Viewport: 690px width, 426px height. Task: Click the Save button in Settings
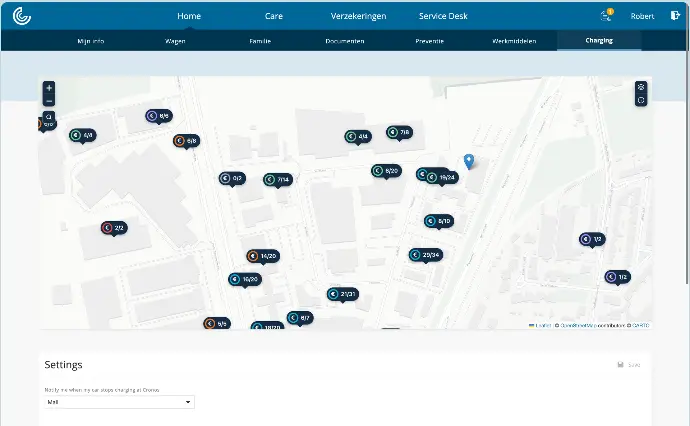(x=629, y=365)
